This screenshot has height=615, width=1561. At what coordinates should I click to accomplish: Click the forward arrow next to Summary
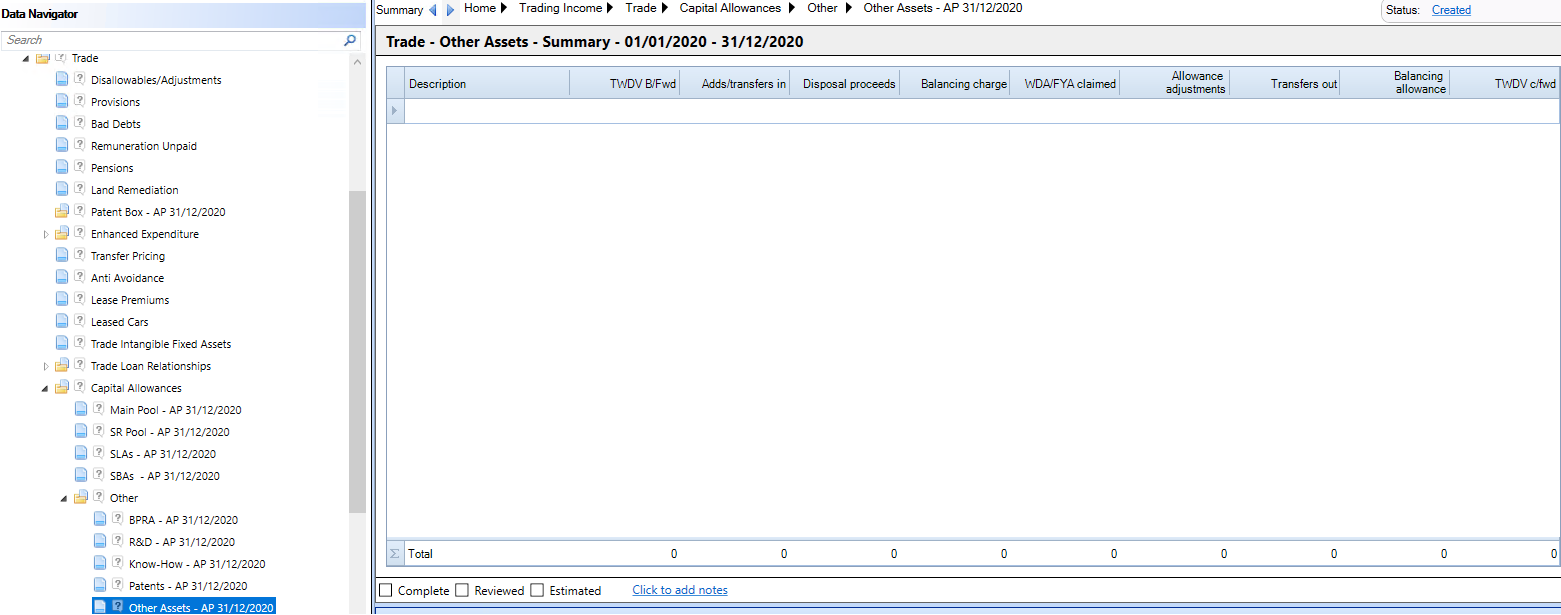(451, 10)
